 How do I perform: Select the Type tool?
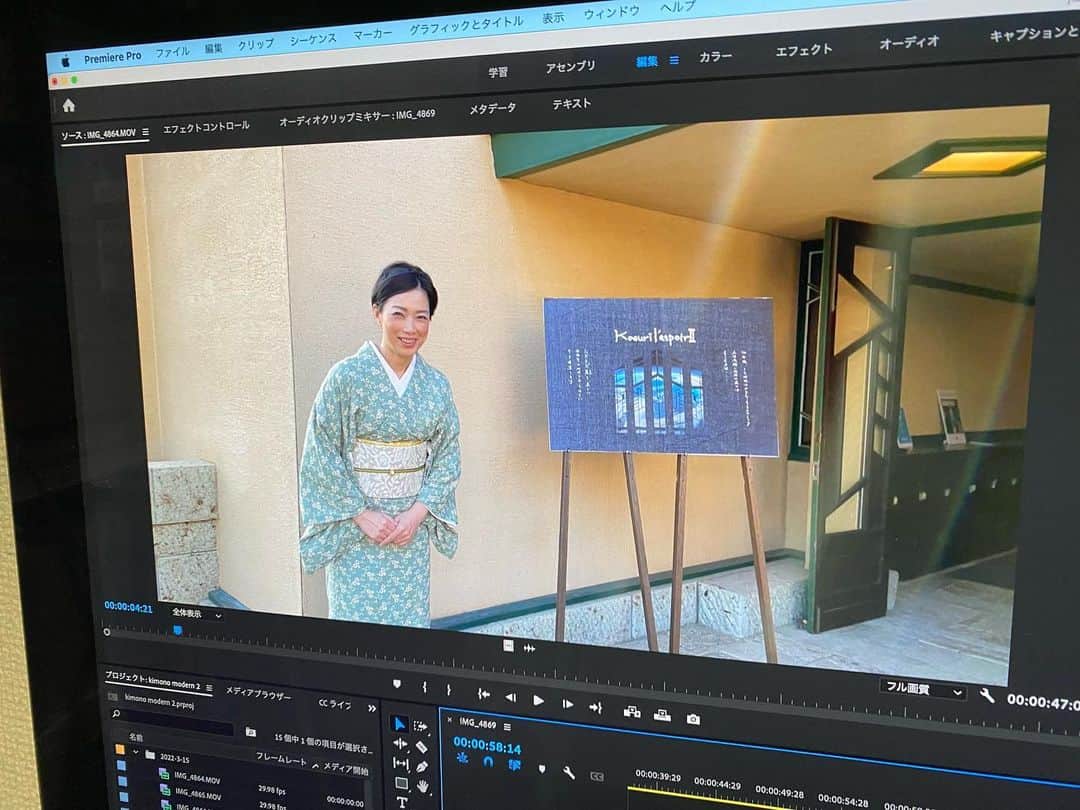[402, 802]
